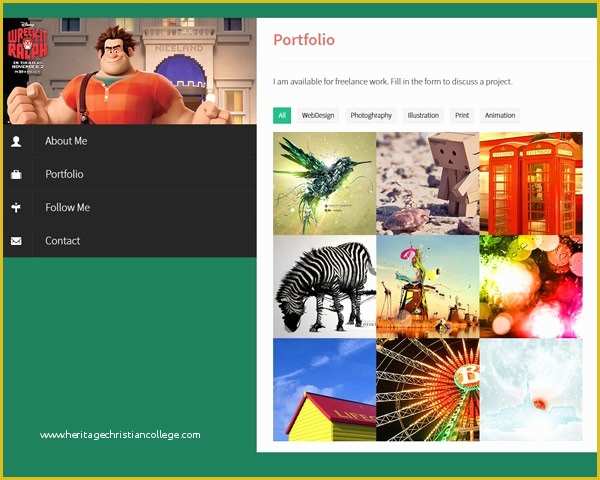This screenshot has height=480, width=600.
Task: Click the briefcase icon beside Portfolio
Action: pyautogui.click(x=16, y=175)
